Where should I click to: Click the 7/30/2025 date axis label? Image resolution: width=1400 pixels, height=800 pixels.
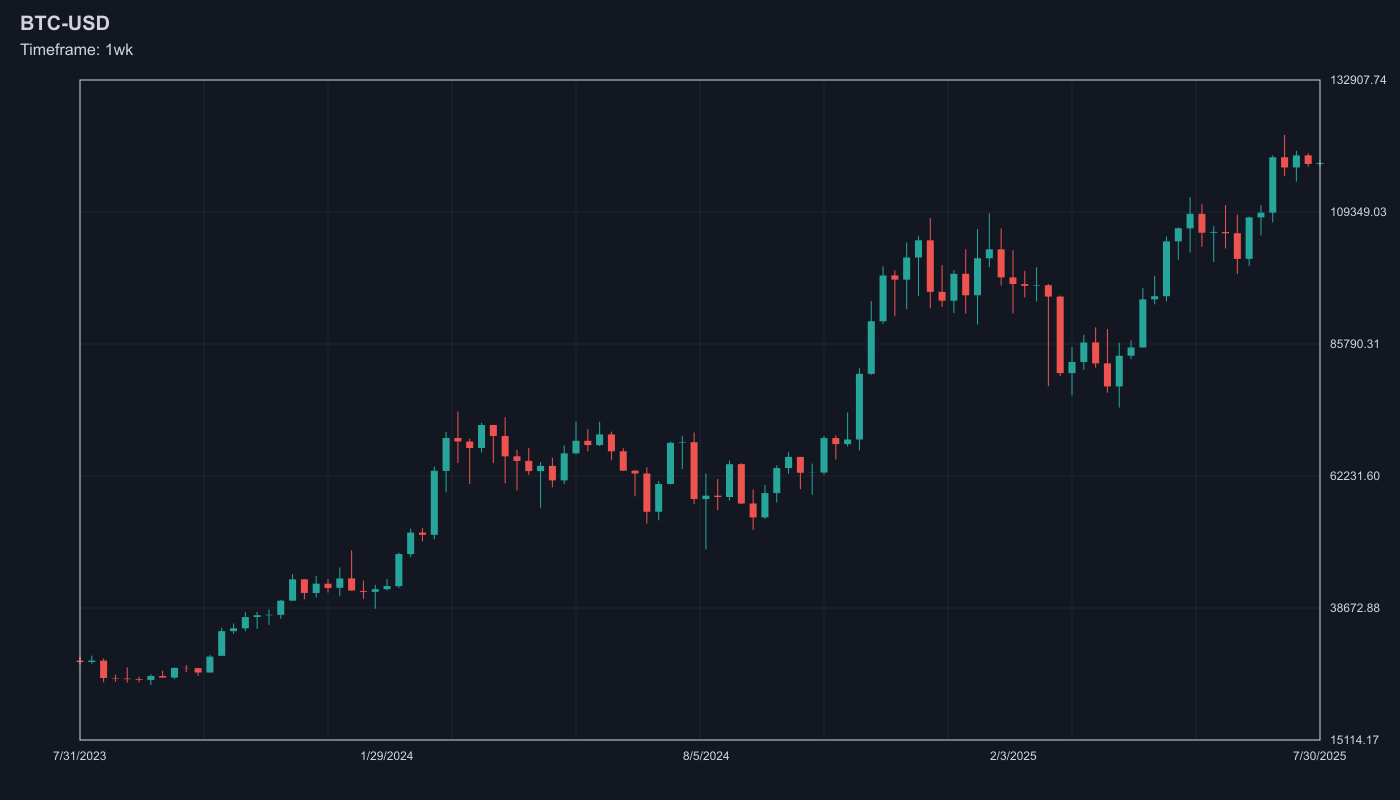[x=1320, y=756]
